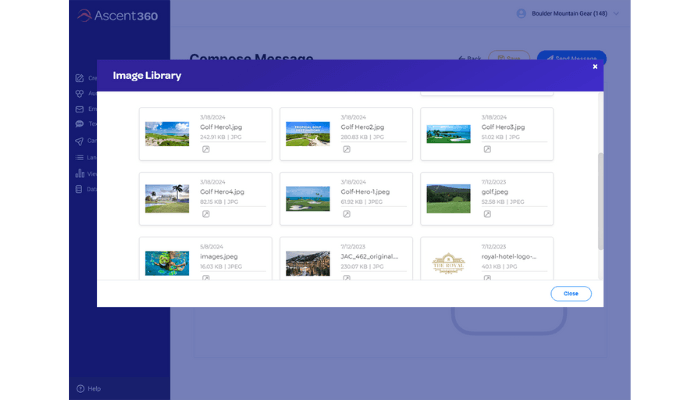Click the insert icon under Golf Hero1.jpg
Screen dimensions: 700x400
[205, 149]
